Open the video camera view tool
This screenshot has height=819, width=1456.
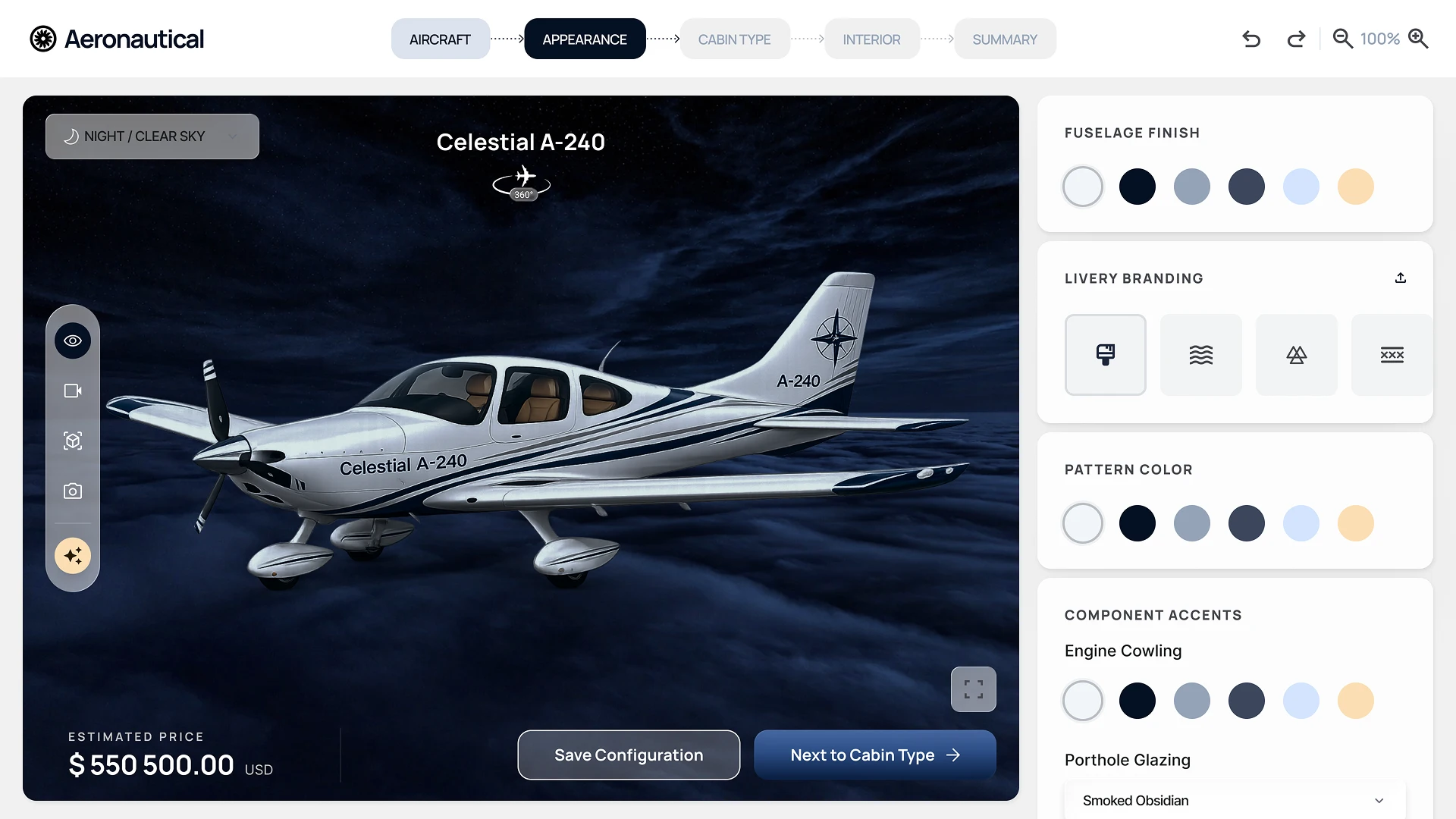[73, 391]
